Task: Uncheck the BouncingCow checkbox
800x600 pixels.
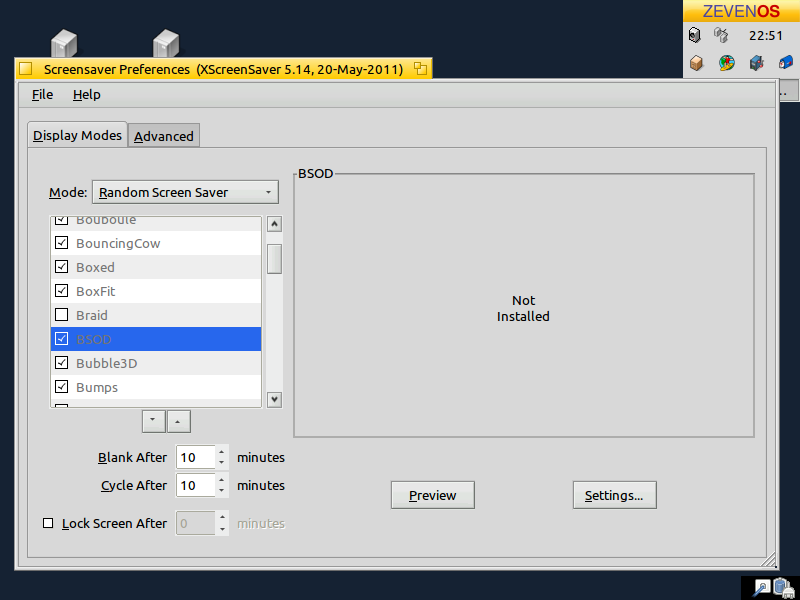Action: click(62, 243)
